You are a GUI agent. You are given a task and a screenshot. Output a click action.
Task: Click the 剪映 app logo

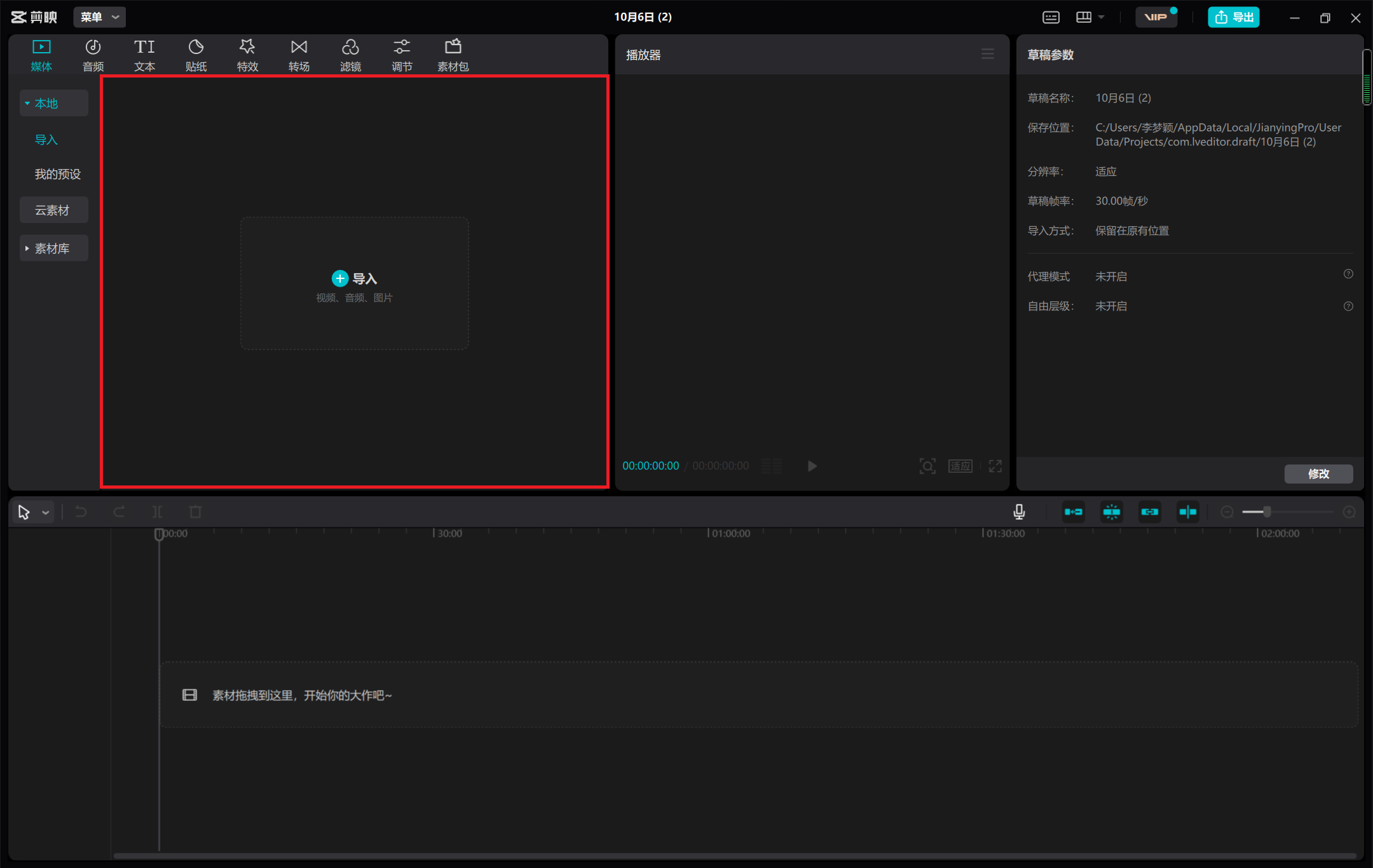pos(34,17)
